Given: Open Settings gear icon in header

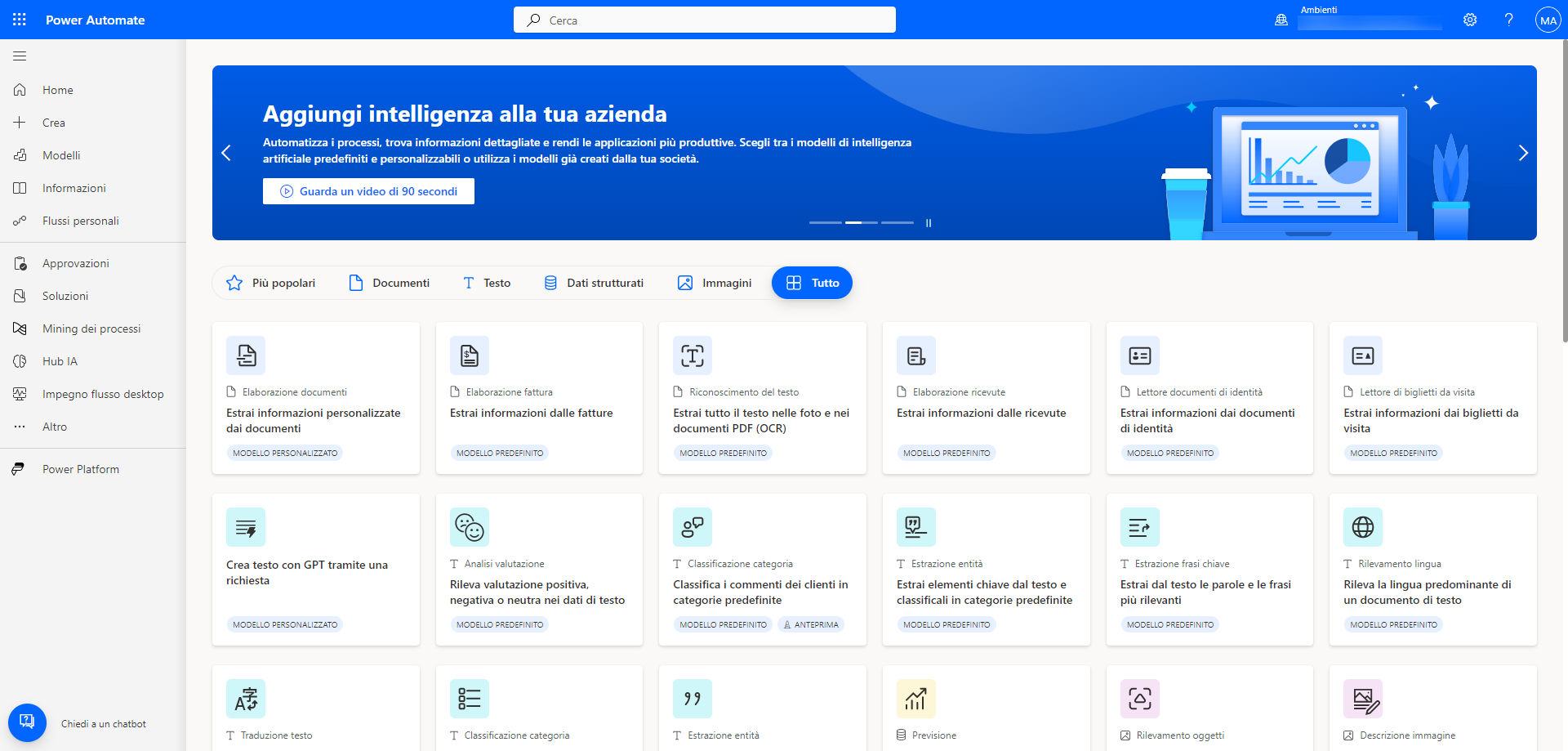Looking at the screenshot, I should point(1470,20).
